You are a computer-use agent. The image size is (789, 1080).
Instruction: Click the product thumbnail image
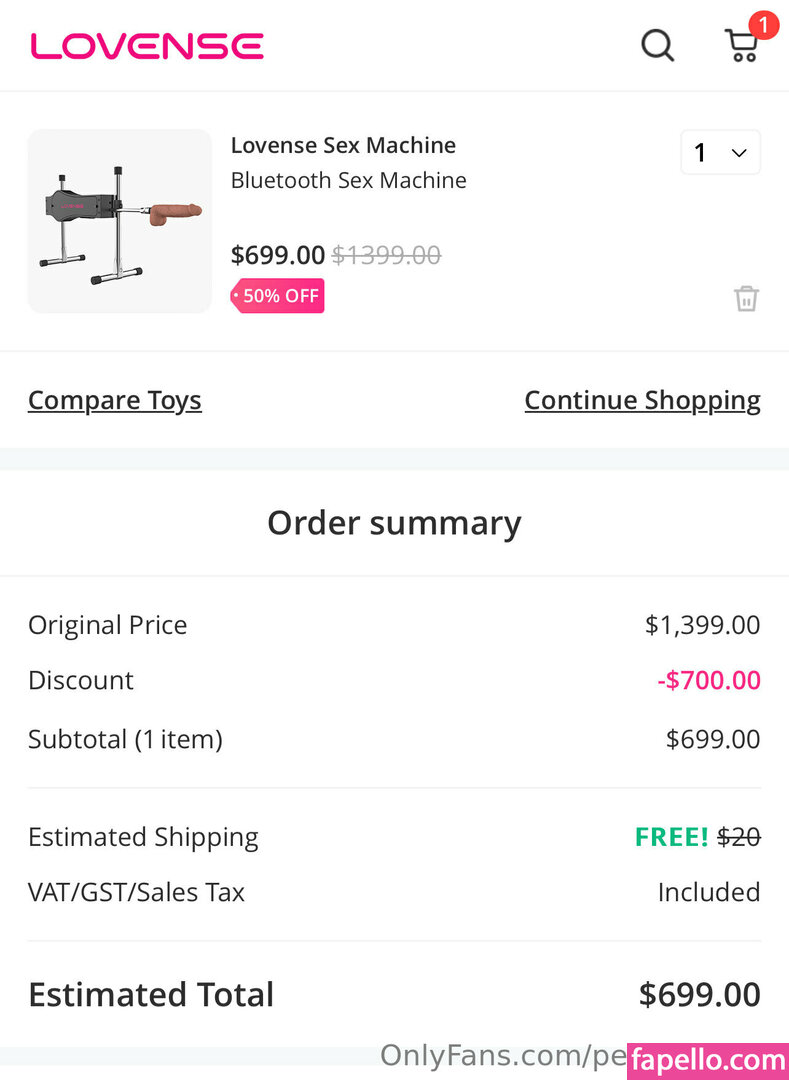point(120,221)
